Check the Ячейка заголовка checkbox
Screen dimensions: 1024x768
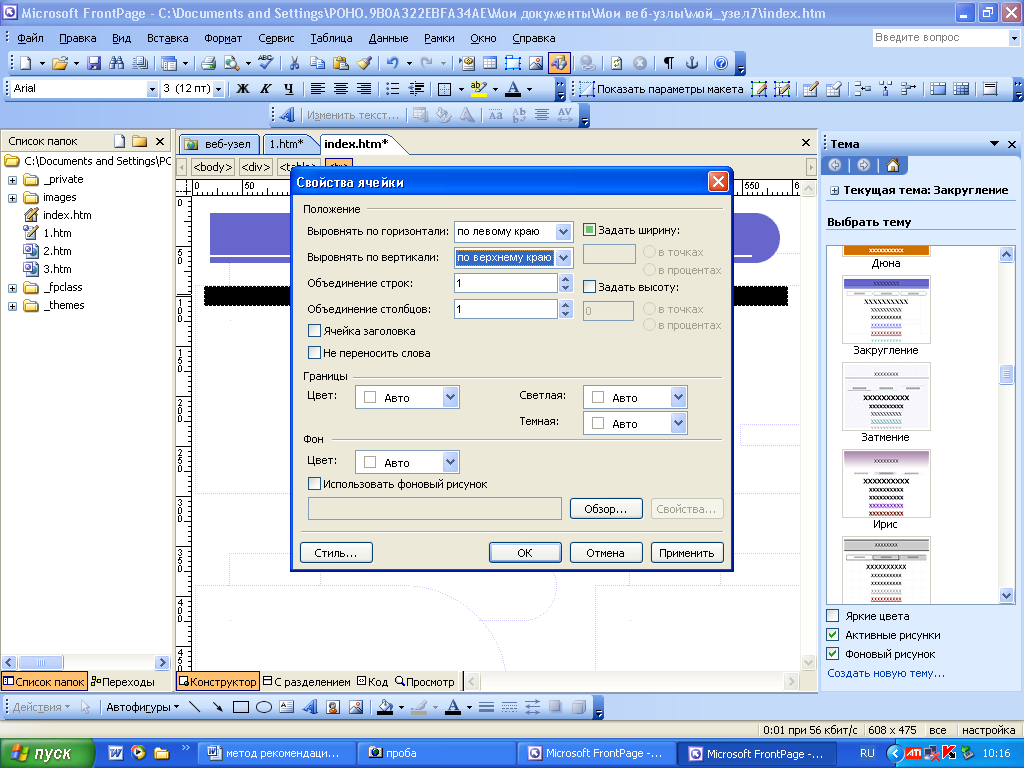pos(314,331)
